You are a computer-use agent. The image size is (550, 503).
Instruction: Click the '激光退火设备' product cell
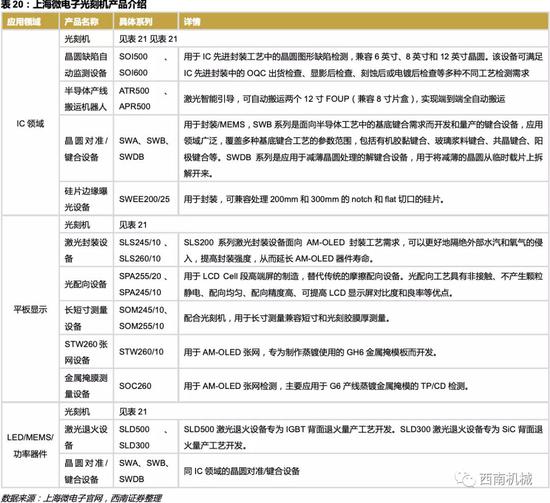coord(86,437)
